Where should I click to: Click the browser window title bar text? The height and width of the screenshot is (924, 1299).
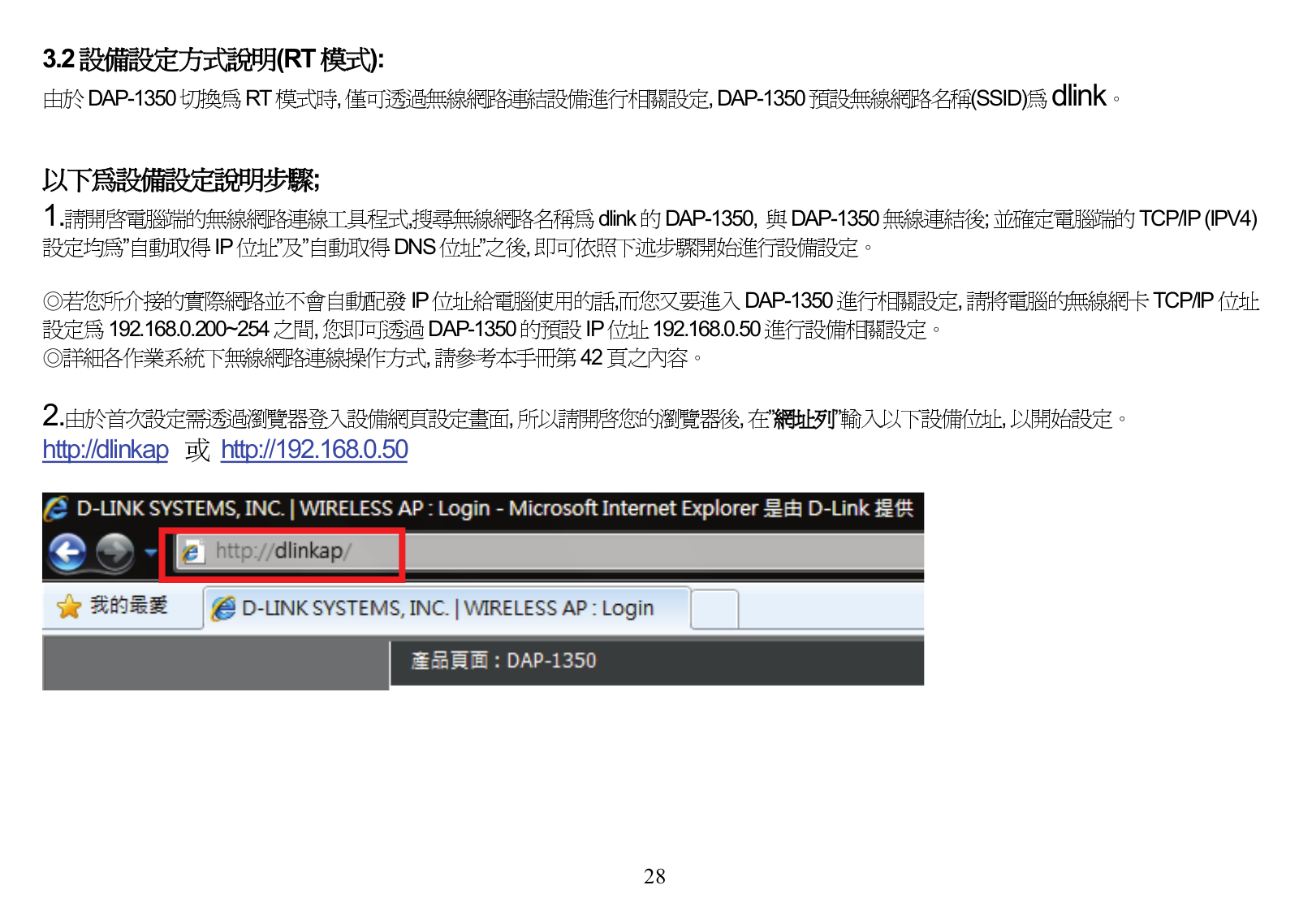coord(494,508)
